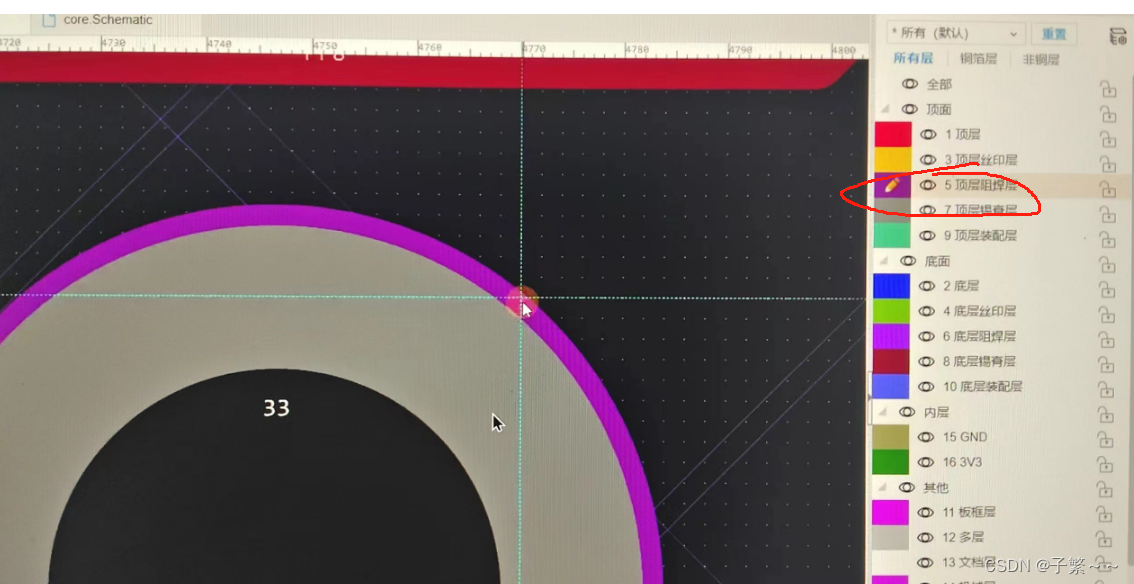Image resolution: width=1134 pixels, height=584 pixels.
Task: Lock the 10 底层装配层 layer
Action: tap(1107, 390)
